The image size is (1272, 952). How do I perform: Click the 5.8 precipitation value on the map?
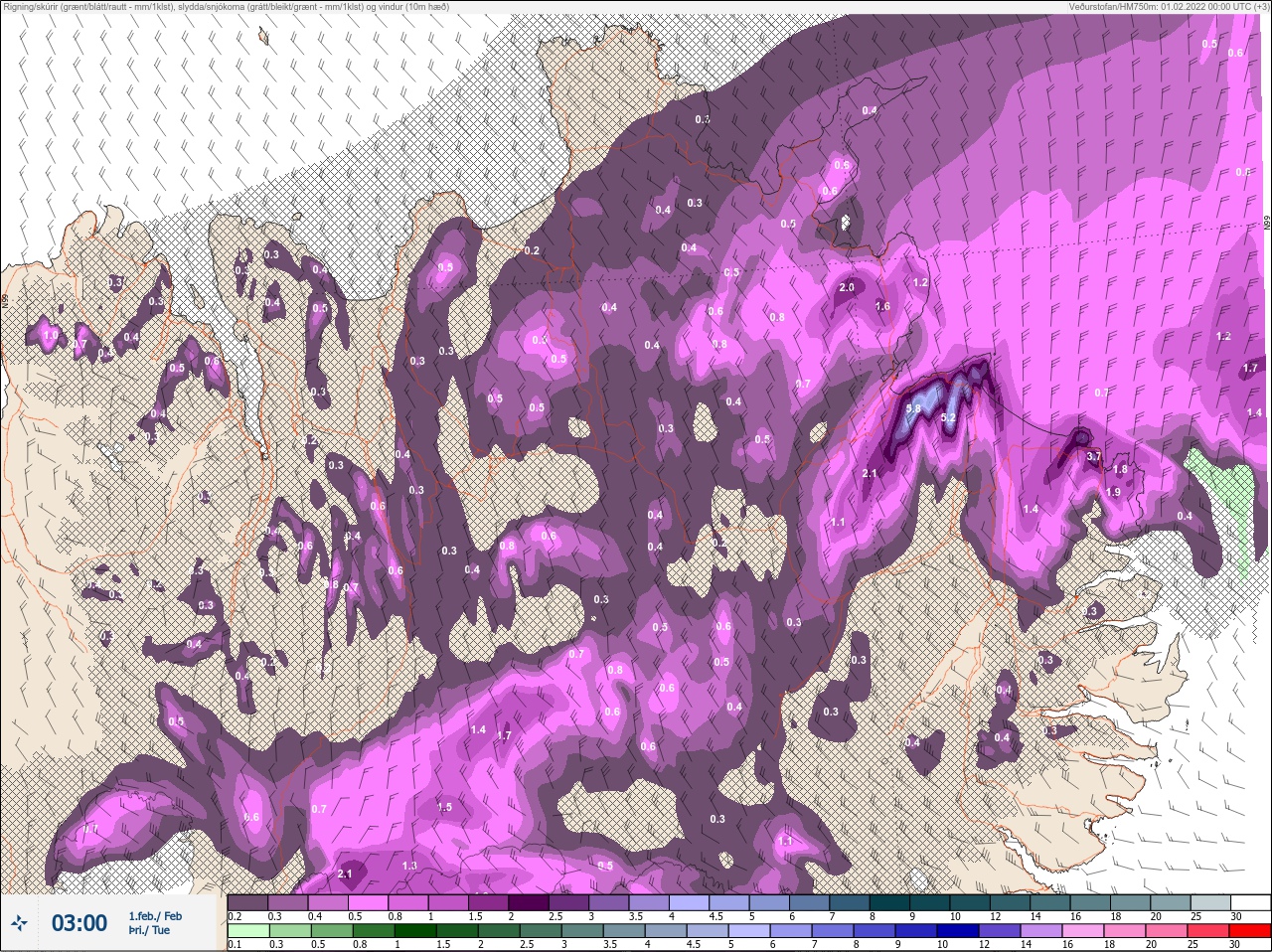(914, 408)
